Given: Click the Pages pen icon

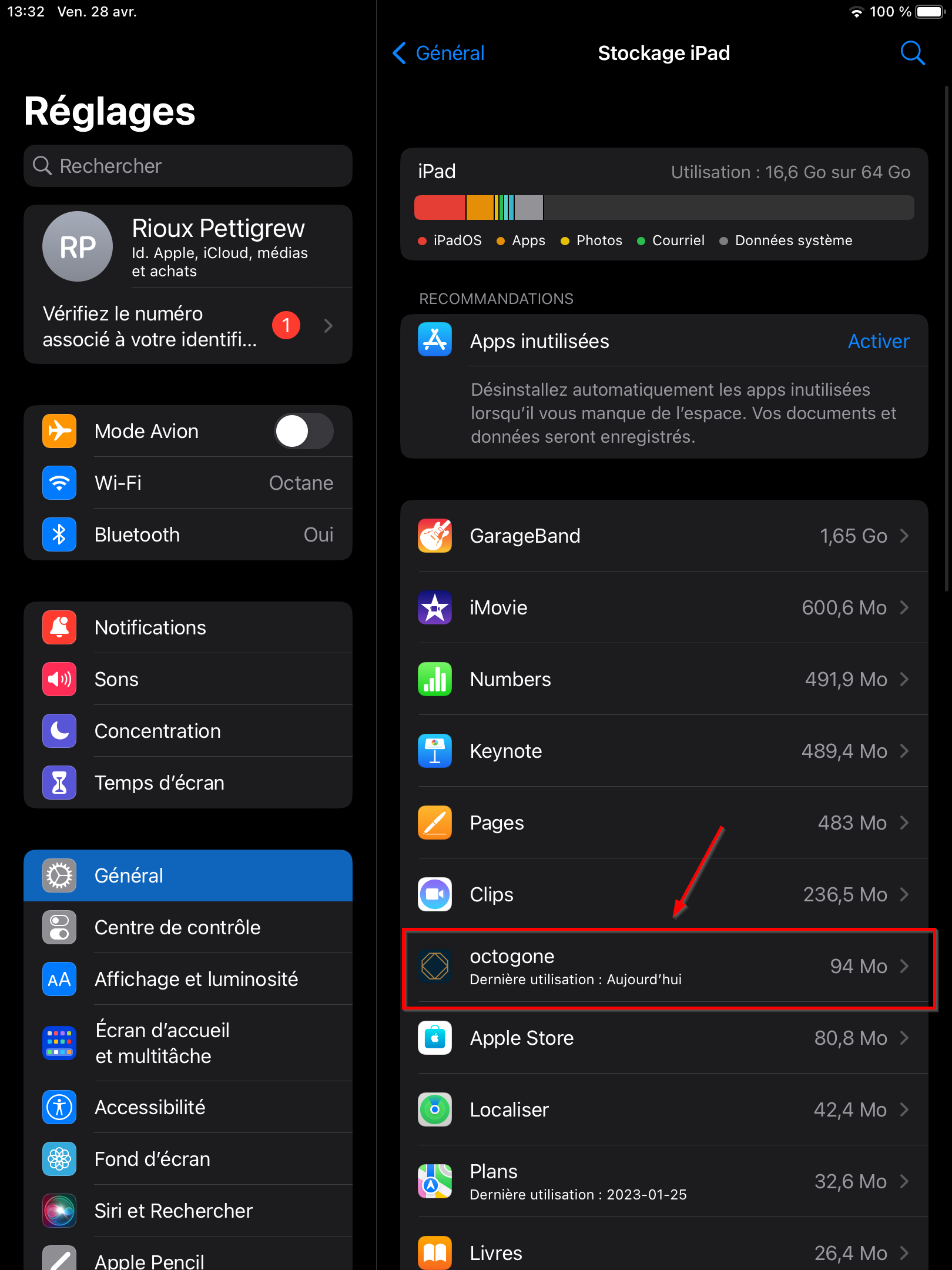Looking at the screenshot, I should point(435,823).
